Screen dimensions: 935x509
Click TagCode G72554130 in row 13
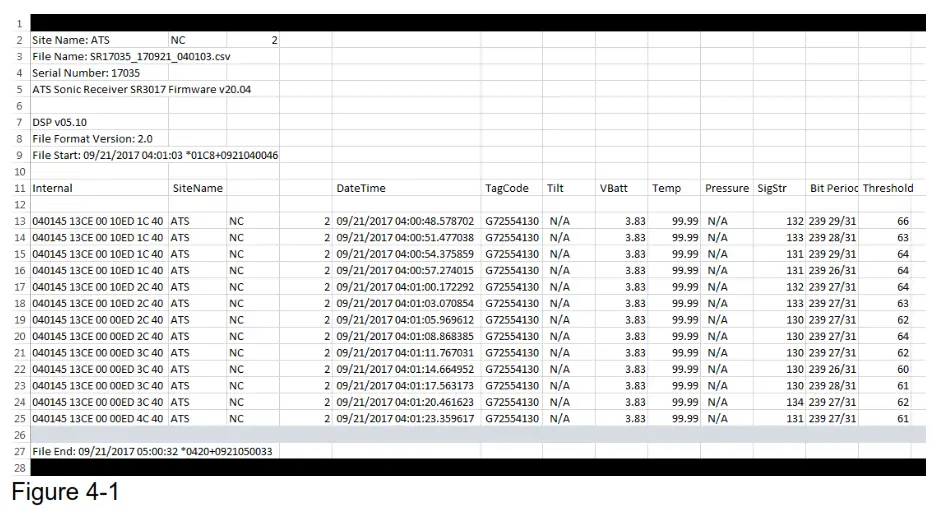[512, 221]
